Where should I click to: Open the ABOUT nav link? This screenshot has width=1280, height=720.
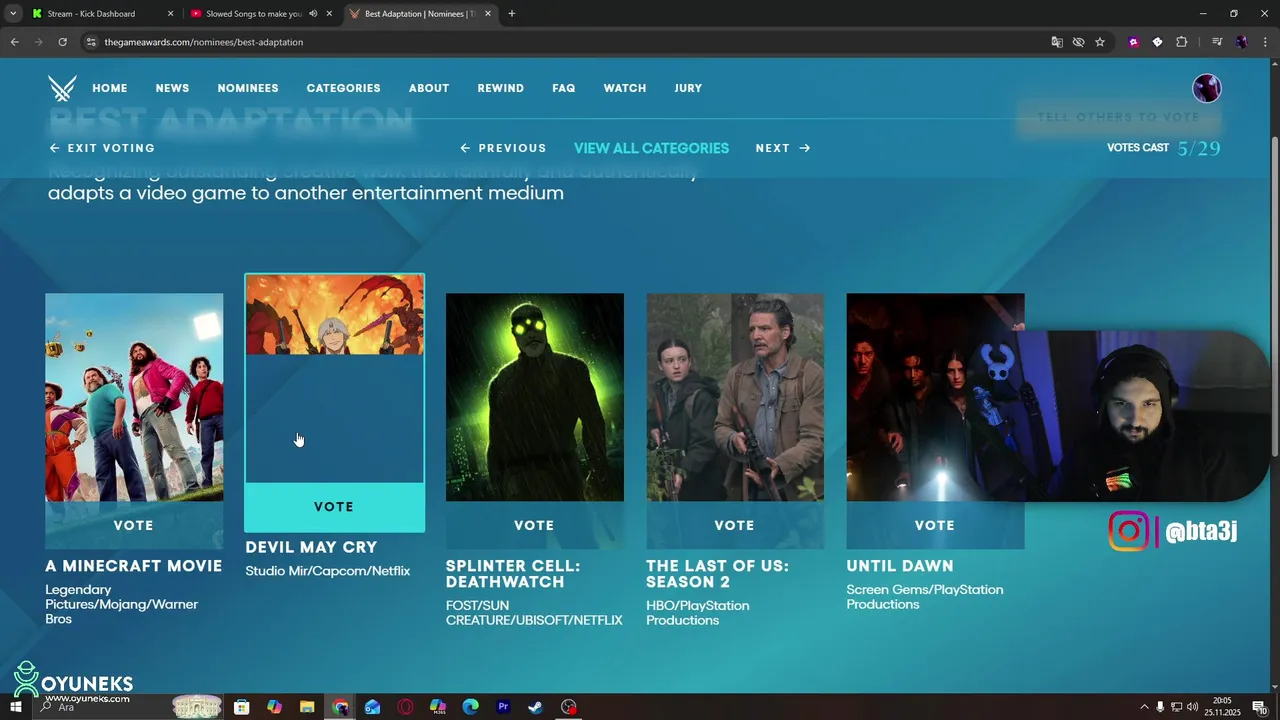(429, 88)
